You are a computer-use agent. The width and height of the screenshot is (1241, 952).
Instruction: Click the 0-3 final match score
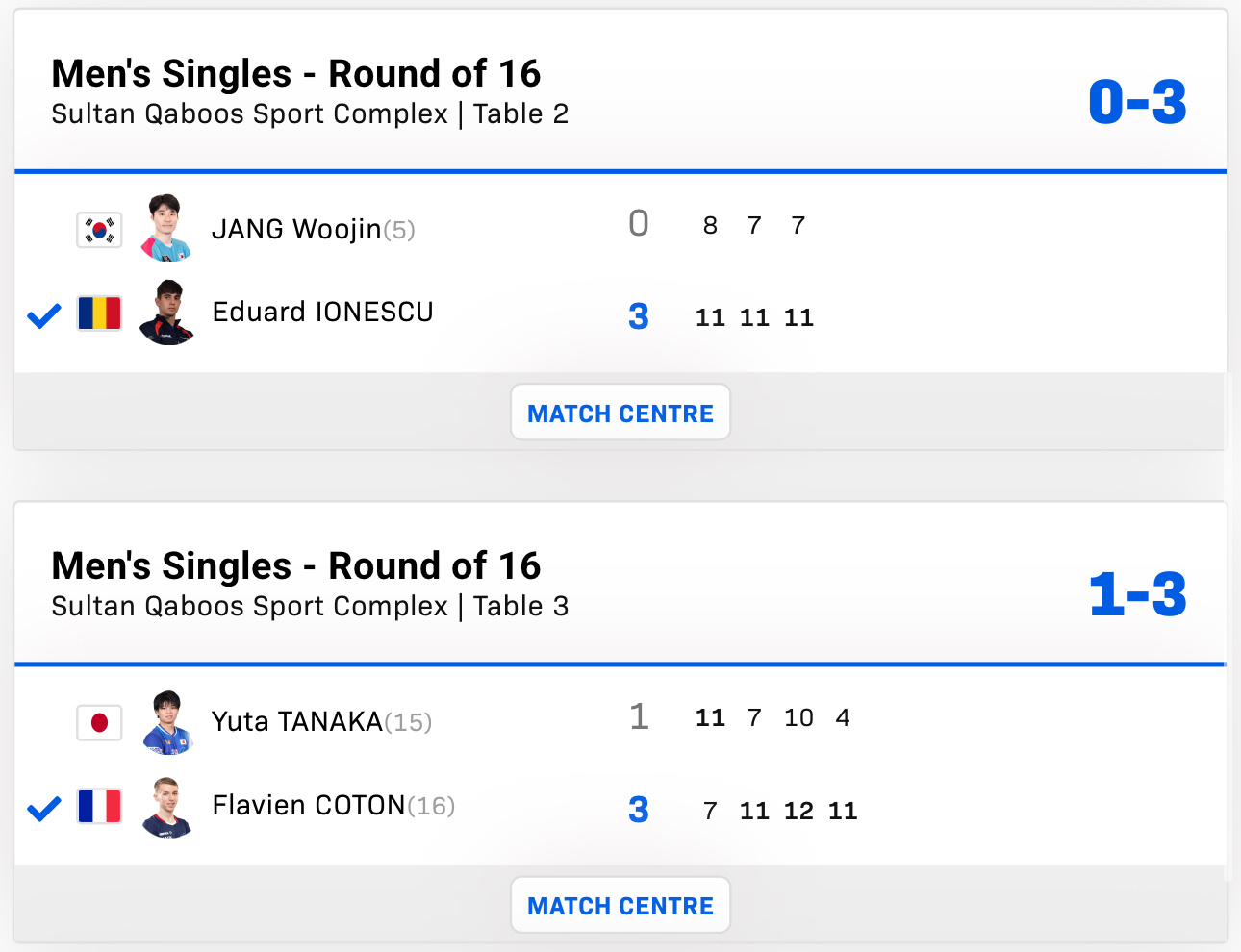(1137, 102)
